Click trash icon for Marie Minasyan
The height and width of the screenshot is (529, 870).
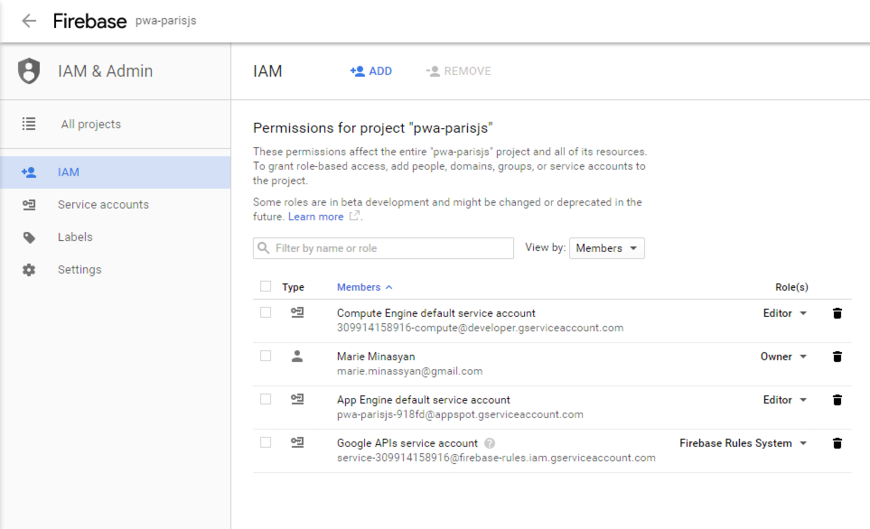[837, 357]
